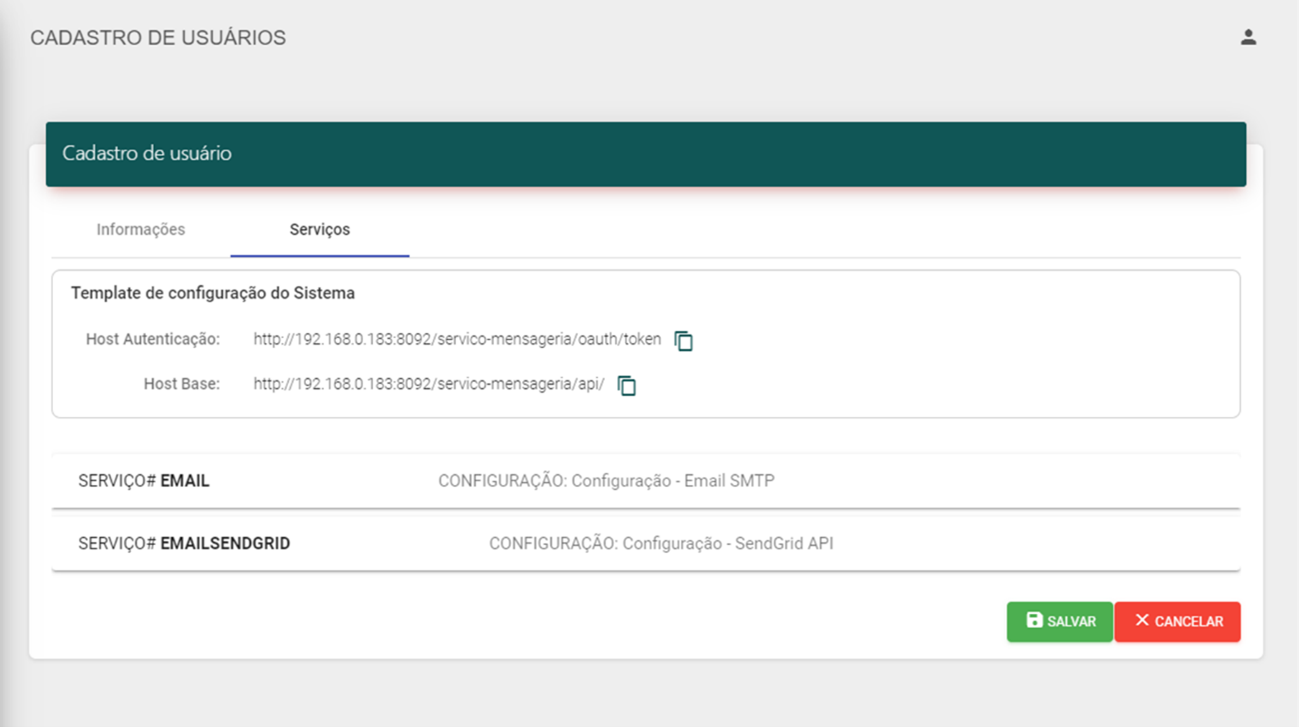The width and height of the screenshot is (1299, 727).
Task: Open the user profile icon
Action: (x=1248, y=37)
